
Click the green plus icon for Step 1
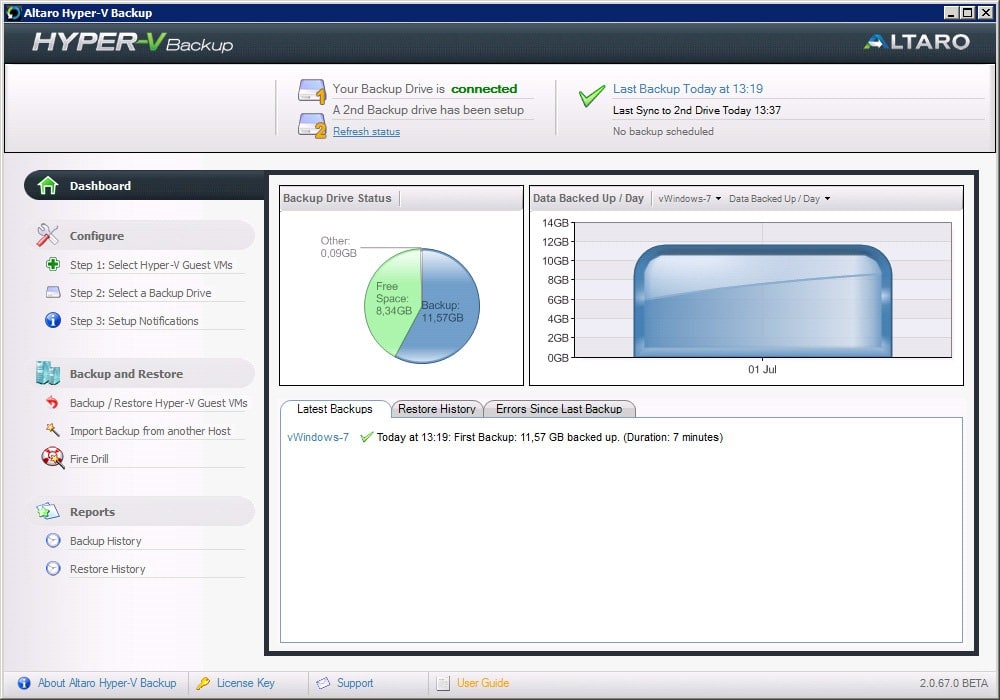[53, 264]
